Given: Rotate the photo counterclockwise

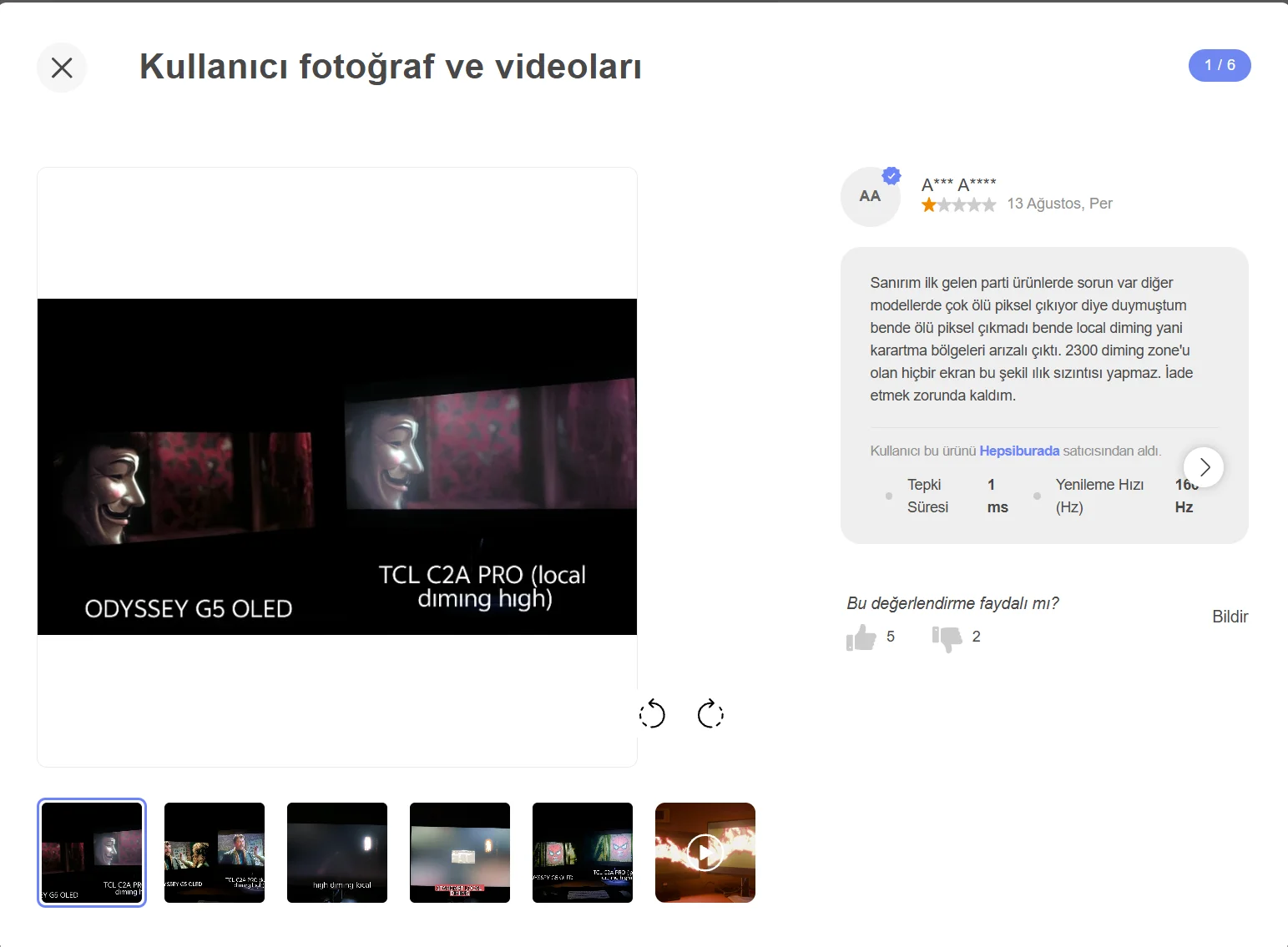Looking at the screenshot, I should pyautogui.click(x=652, y=714).
